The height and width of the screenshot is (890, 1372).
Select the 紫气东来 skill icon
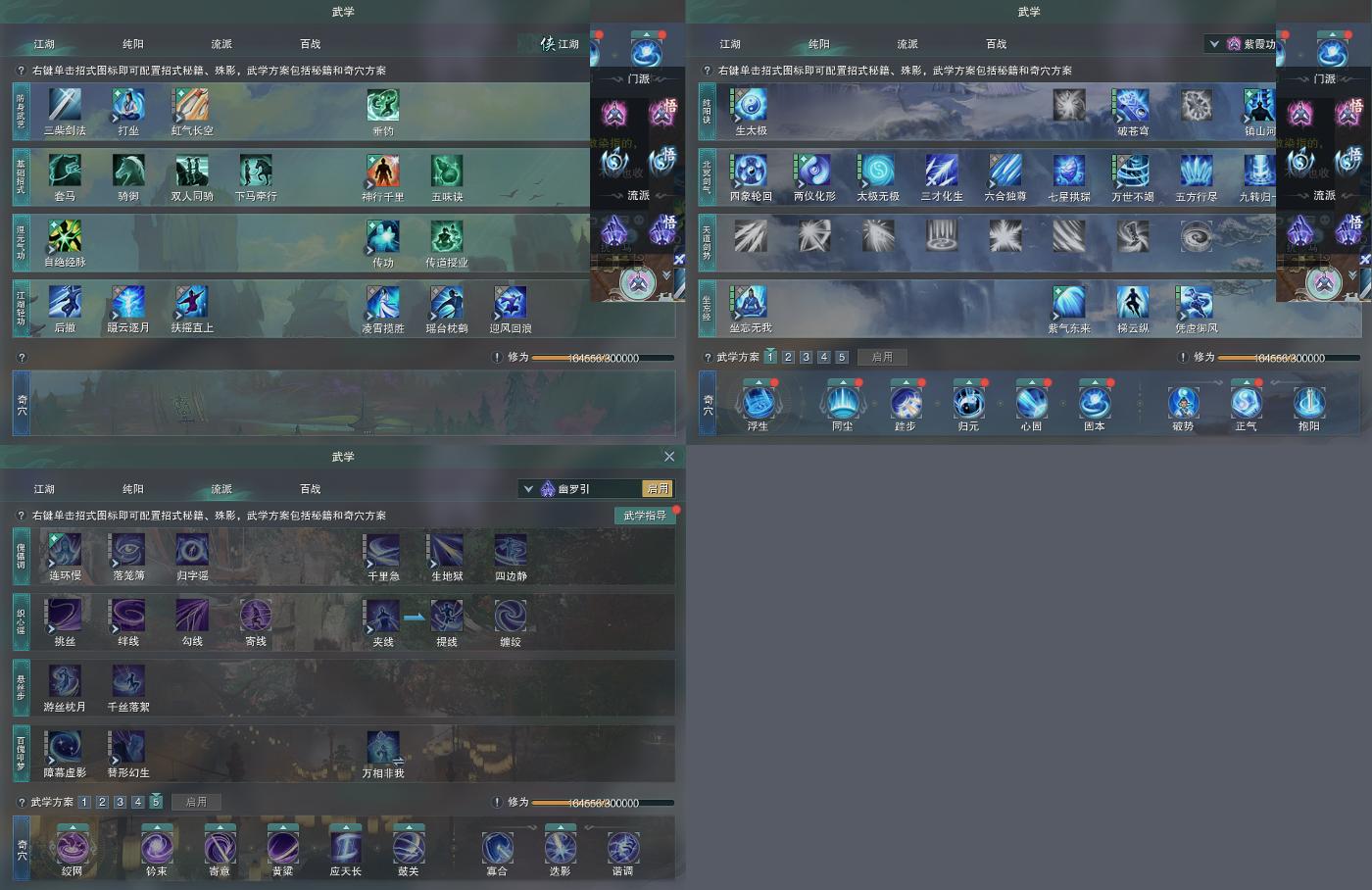pyautogui.click(x=1069, y=303)
